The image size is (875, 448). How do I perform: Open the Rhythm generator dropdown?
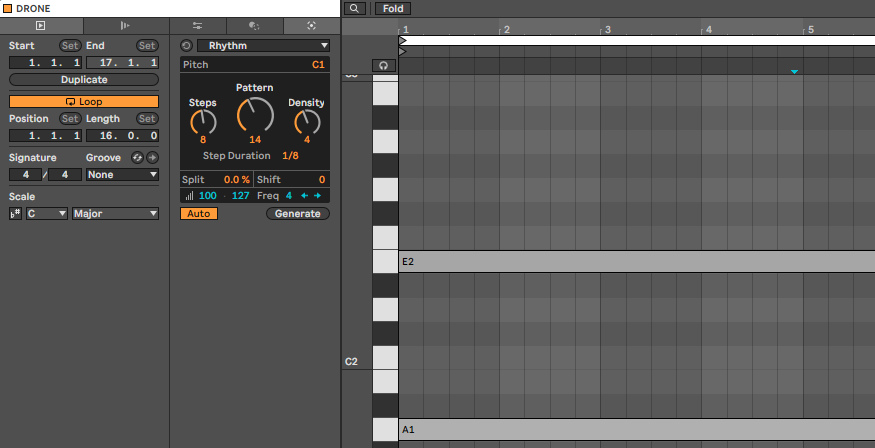pyautogui.click(x=263, y=46)
